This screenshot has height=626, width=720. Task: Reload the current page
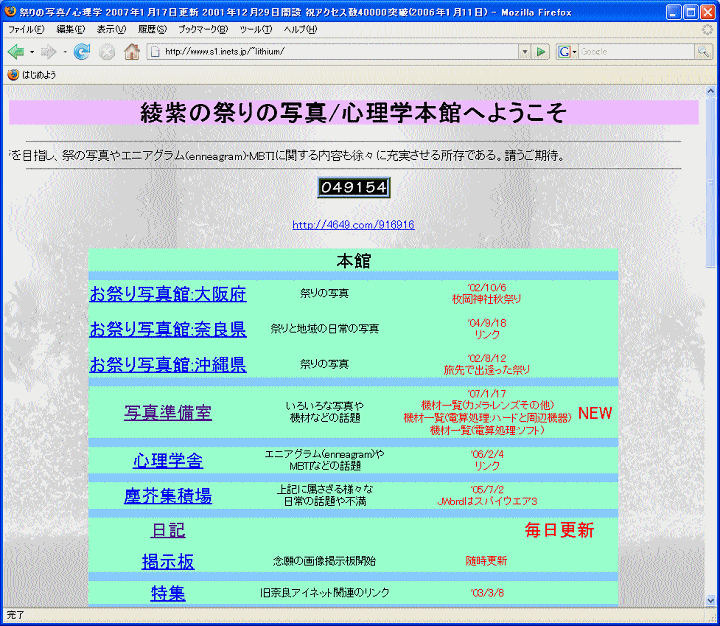(x=82, y=51)
